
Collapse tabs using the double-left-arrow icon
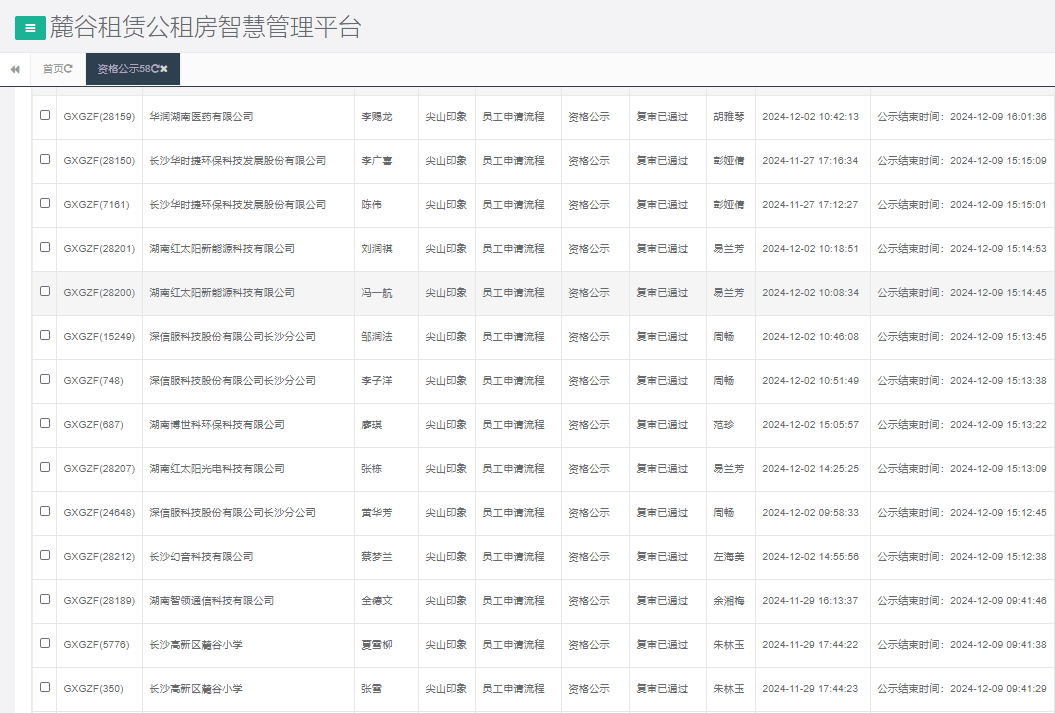coord(14,70)
